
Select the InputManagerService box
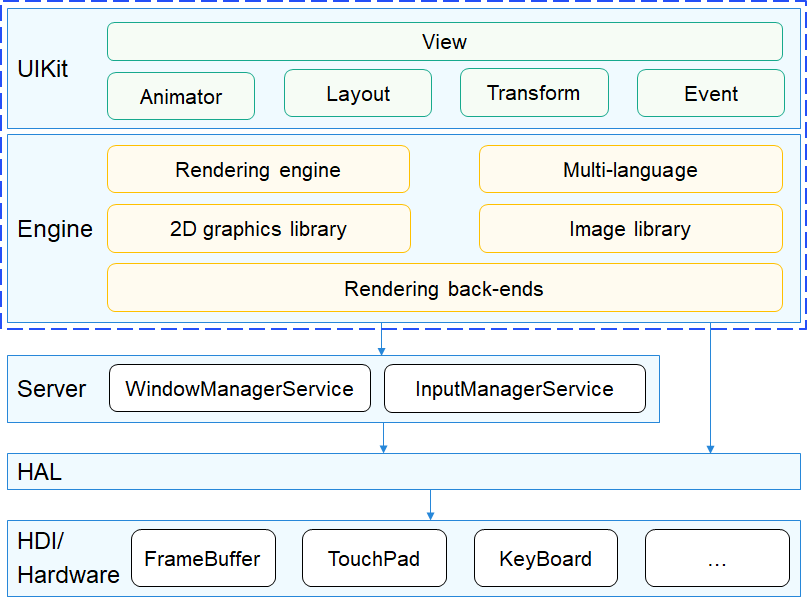514,389
